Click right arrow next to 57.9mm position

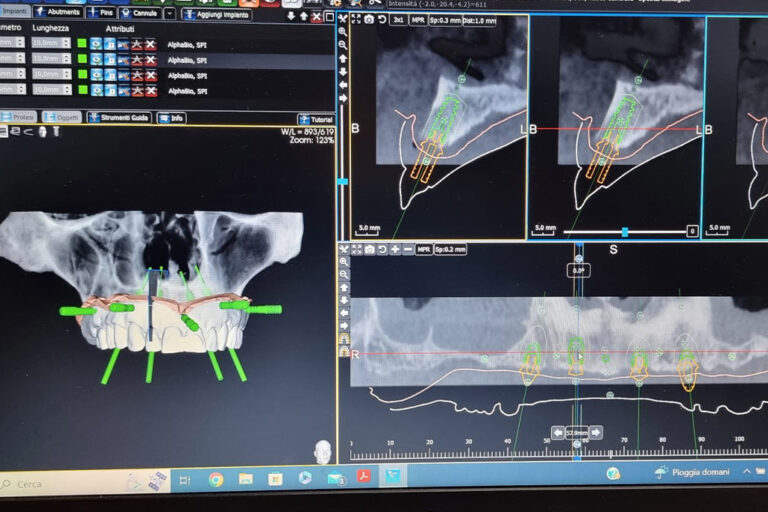(x=596, y=432)
